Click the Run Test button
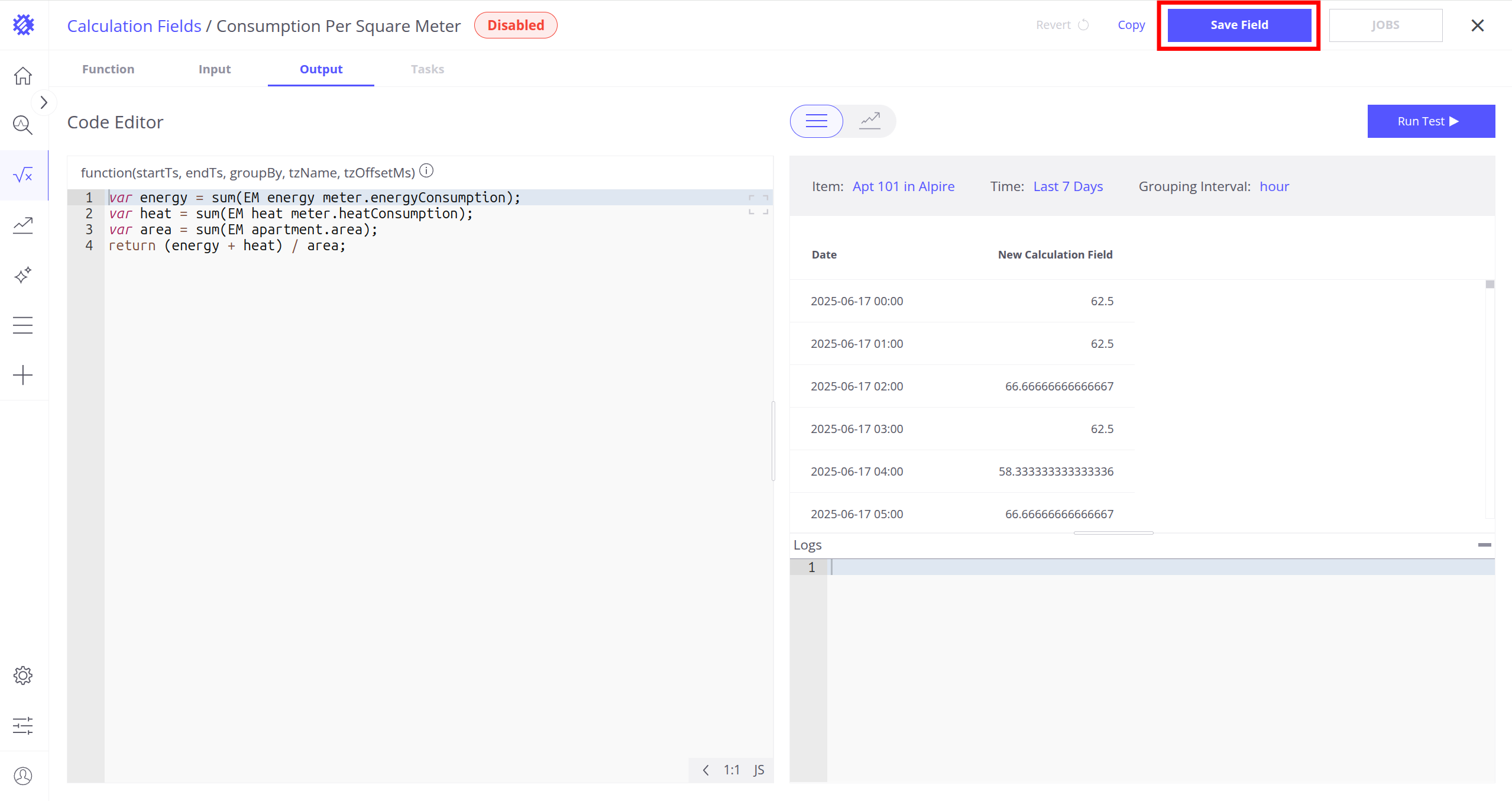This screenshot has width=1512, height=801. point(1430,121)
